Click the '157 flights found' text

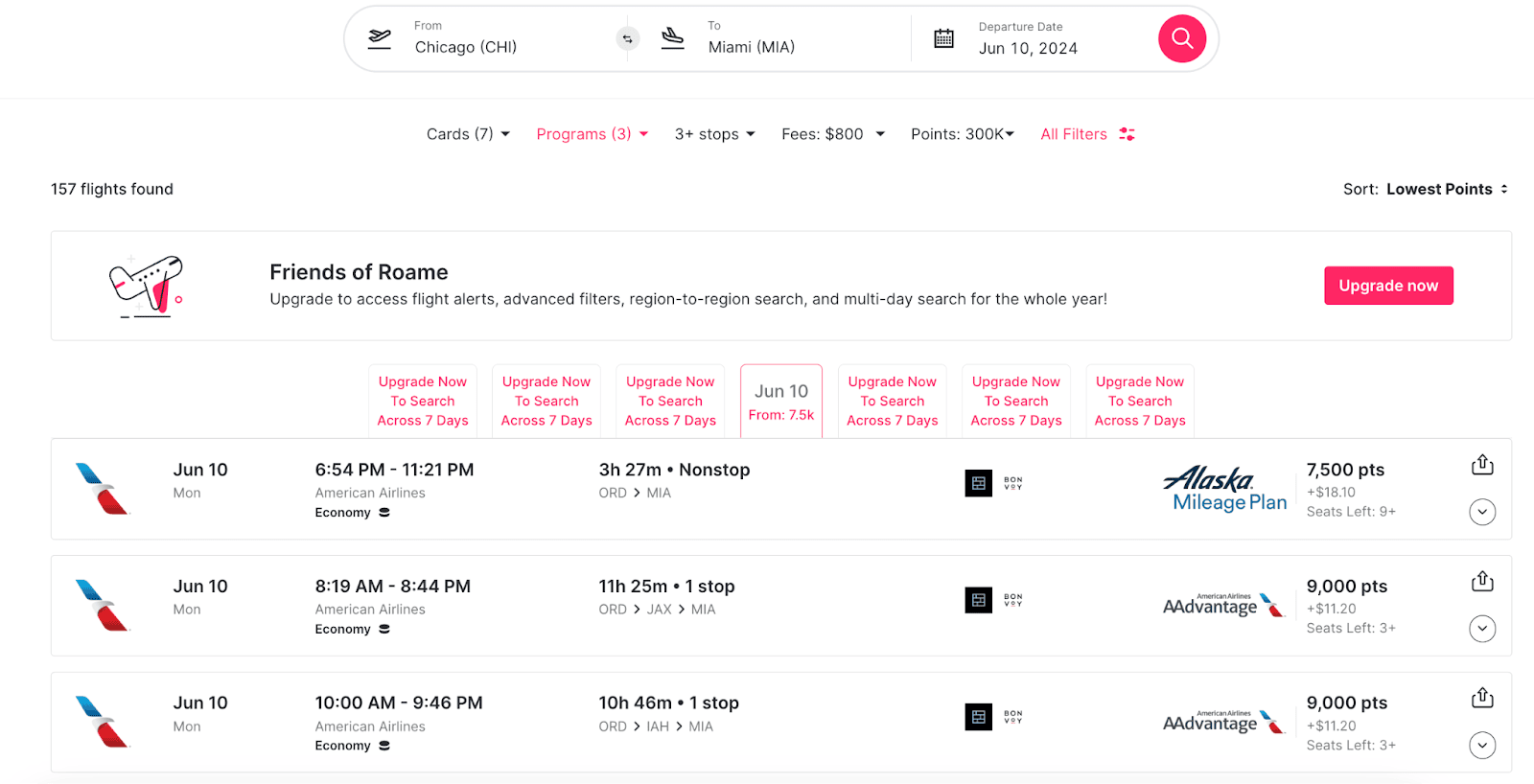click(x=112, y=189)
